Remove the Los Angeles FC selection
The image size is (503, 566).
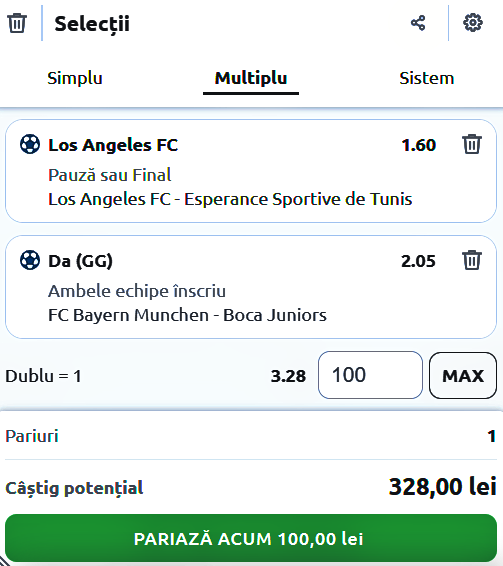[x=472, y=144]
